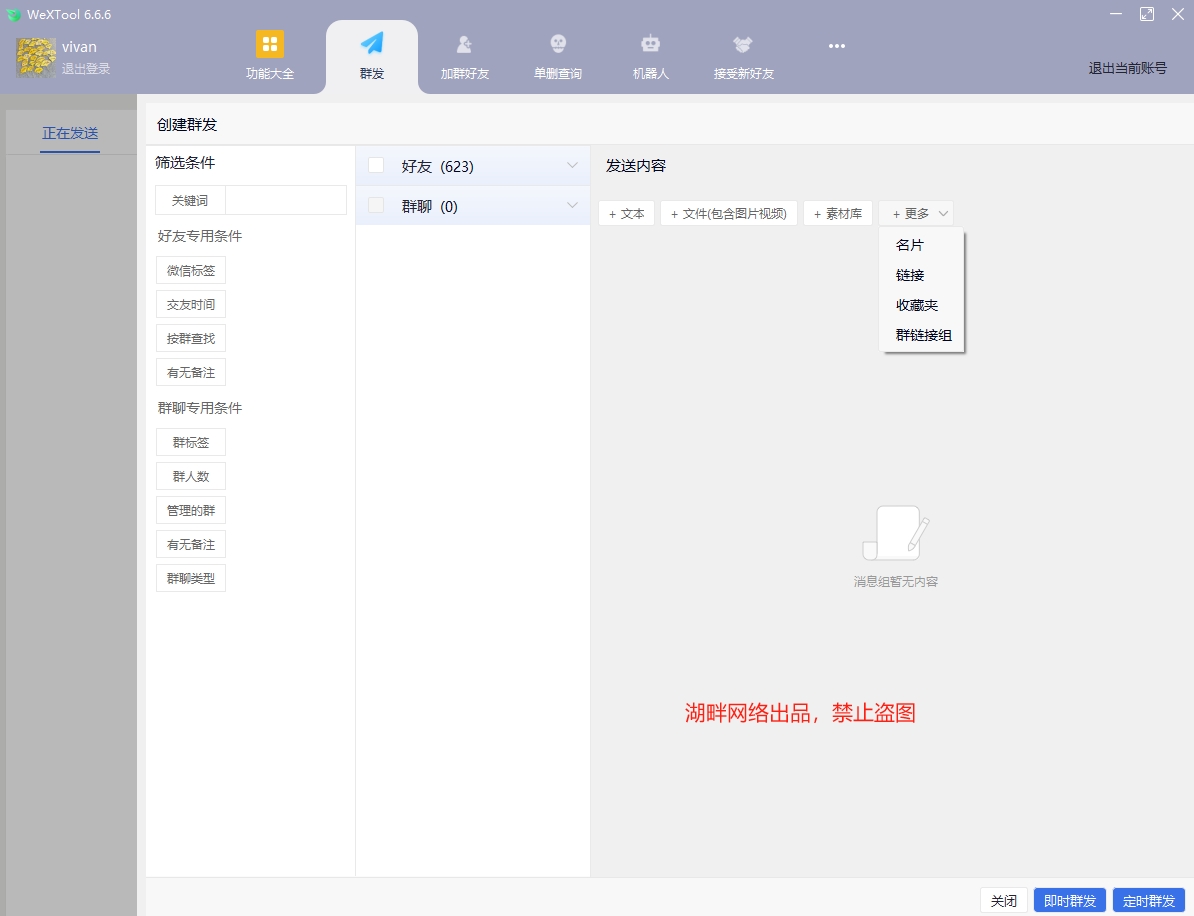Image resolution: width=1194 pixels, height=916 pixels.
Task: Switch to the 正在发送 tab
Action: click(68, 132)
